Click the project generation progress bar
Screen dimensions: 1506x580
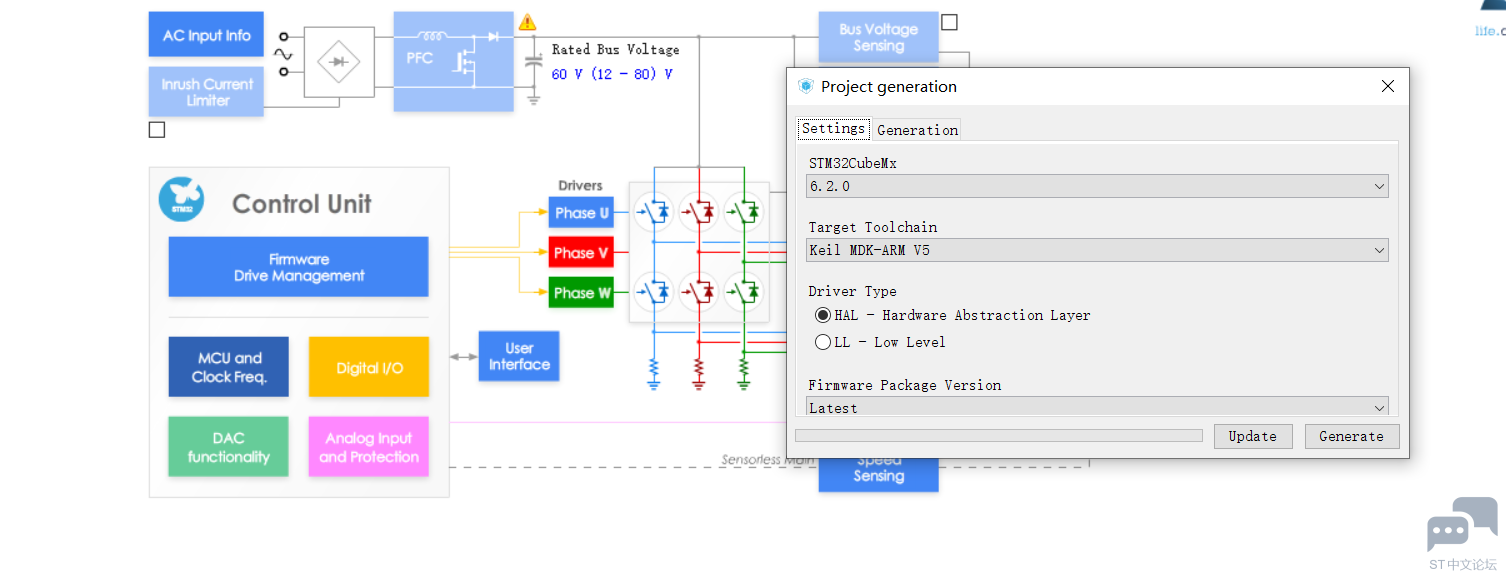coord(998,436)
